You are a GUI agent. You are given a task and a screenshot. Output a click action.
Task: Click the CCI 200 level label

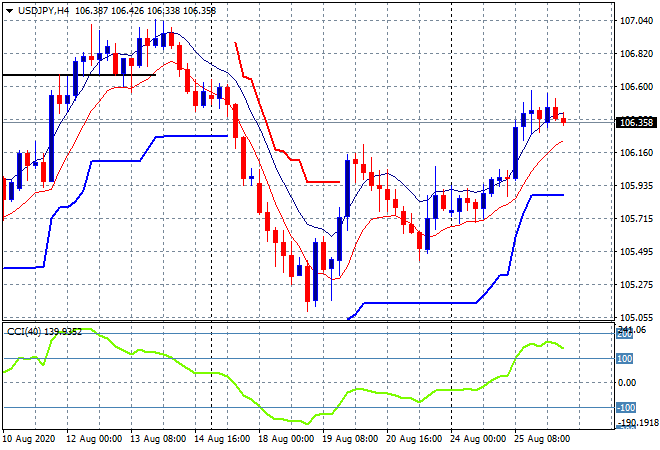pyautogui.click(x=625, y=334)
